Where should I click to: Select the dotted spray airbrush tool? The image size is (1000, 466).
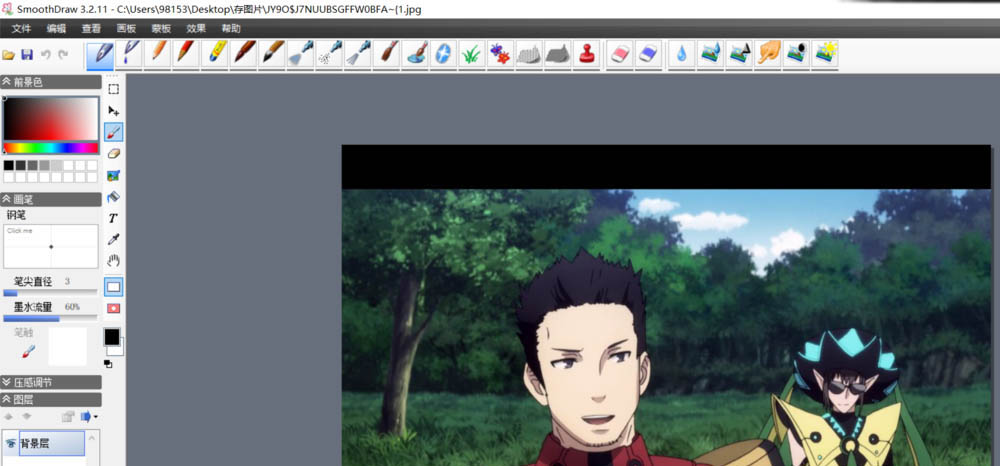tap(329, 54)
